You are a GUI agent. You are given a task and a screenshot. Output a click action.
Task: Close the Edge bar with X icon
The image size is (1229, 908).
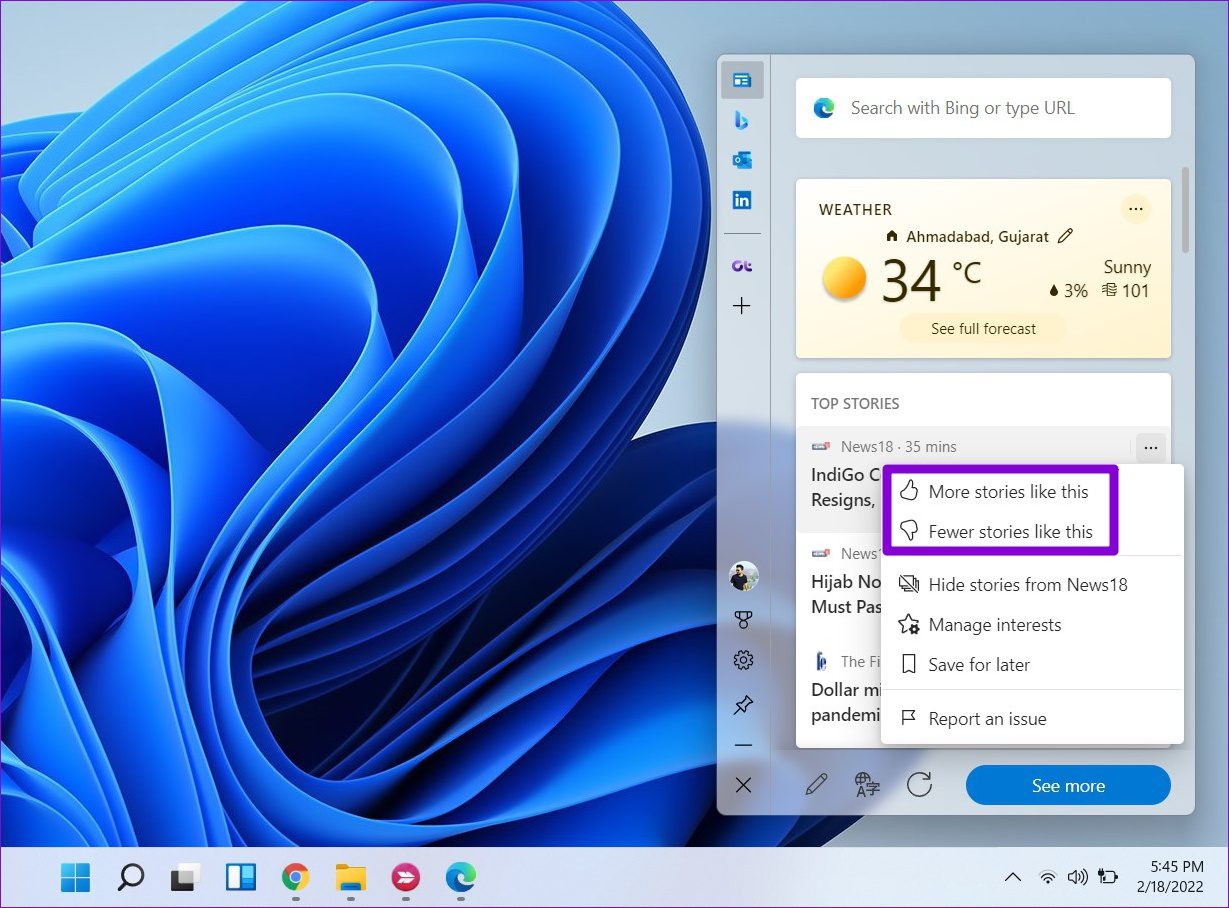pyautogui.click(x=743, y=785)
